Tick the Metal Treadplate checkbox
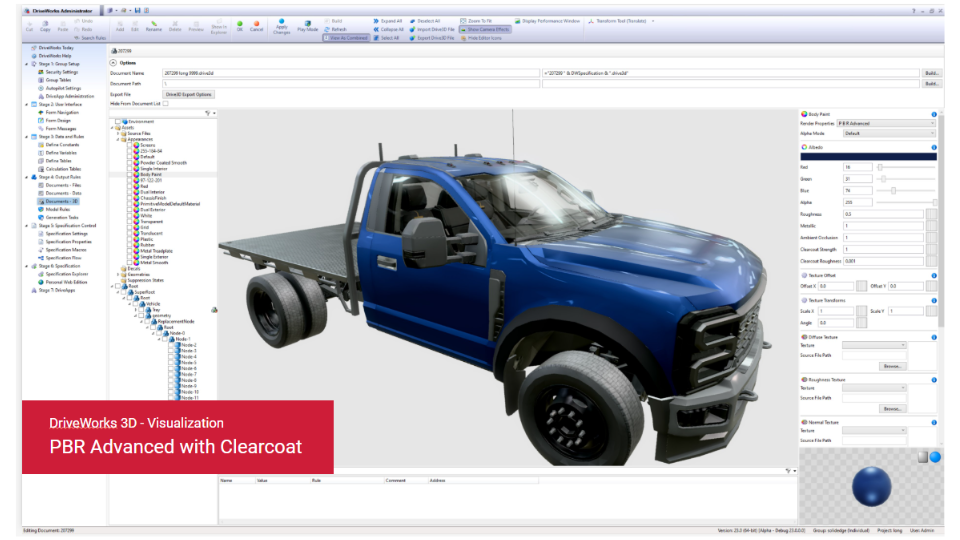Screen dimensions: 960x540 click(130, 251)
